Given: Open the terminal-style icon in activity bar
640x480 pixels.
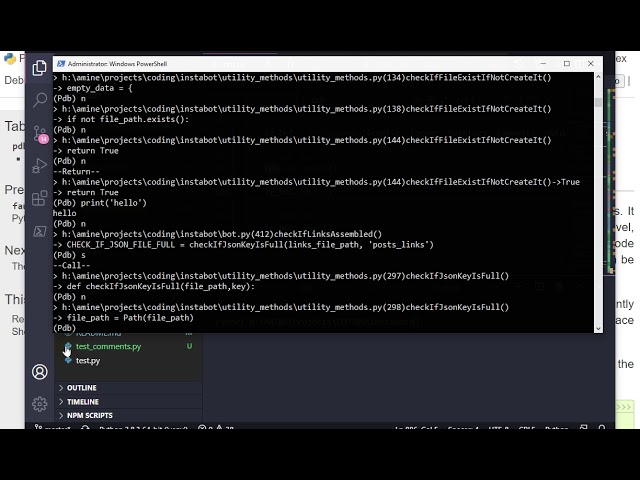Looking at the screenshot, I should click(40, 231).
